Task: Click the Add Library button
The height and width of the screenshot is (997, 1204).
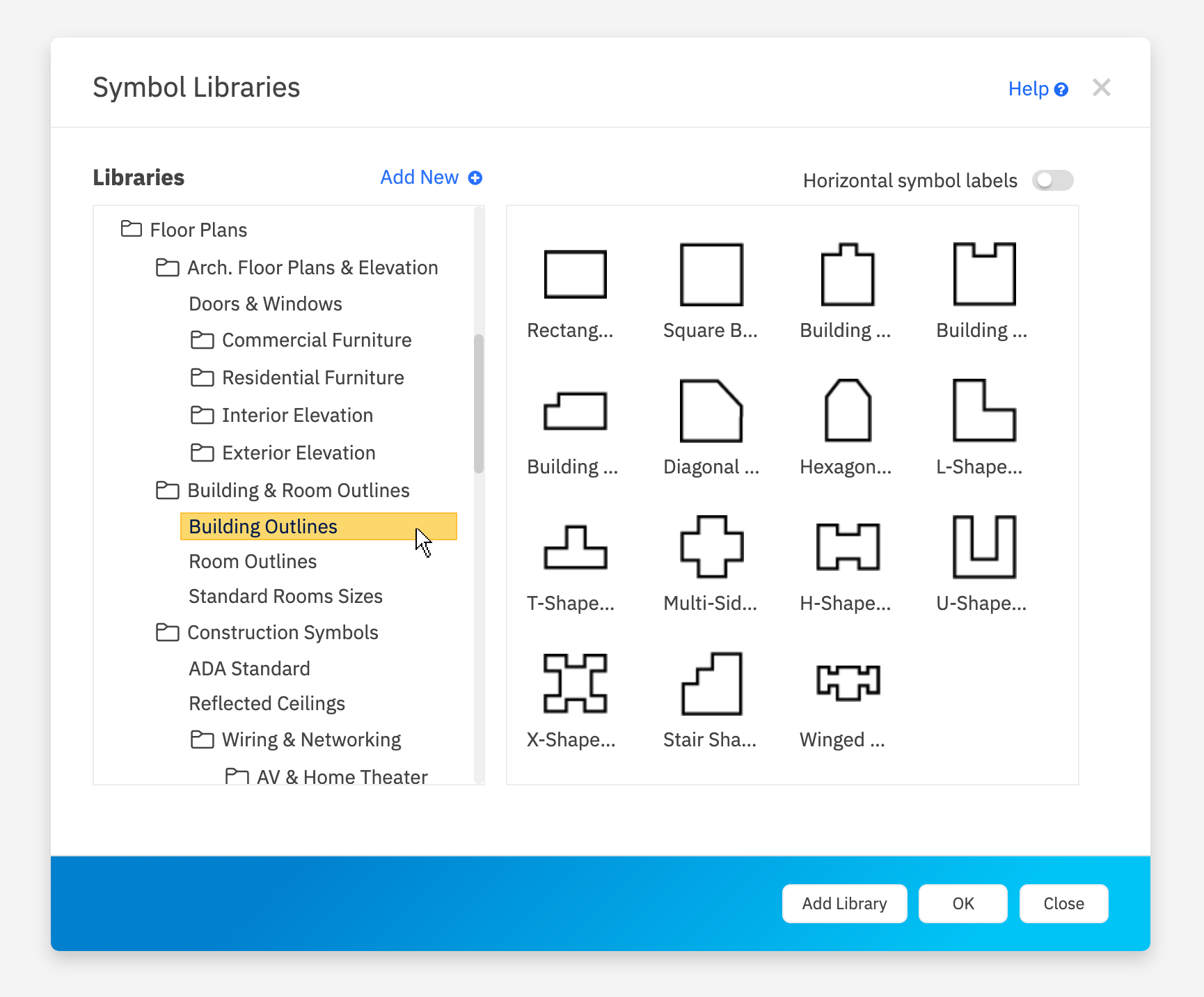Action: [x=844, y=903]
